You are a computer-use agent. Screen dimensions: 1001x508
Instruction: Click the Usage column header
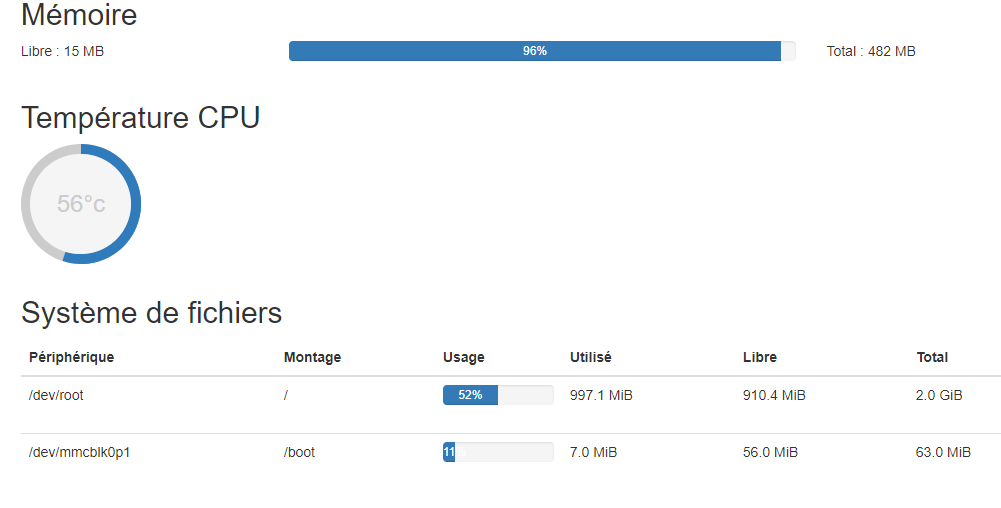463,357
